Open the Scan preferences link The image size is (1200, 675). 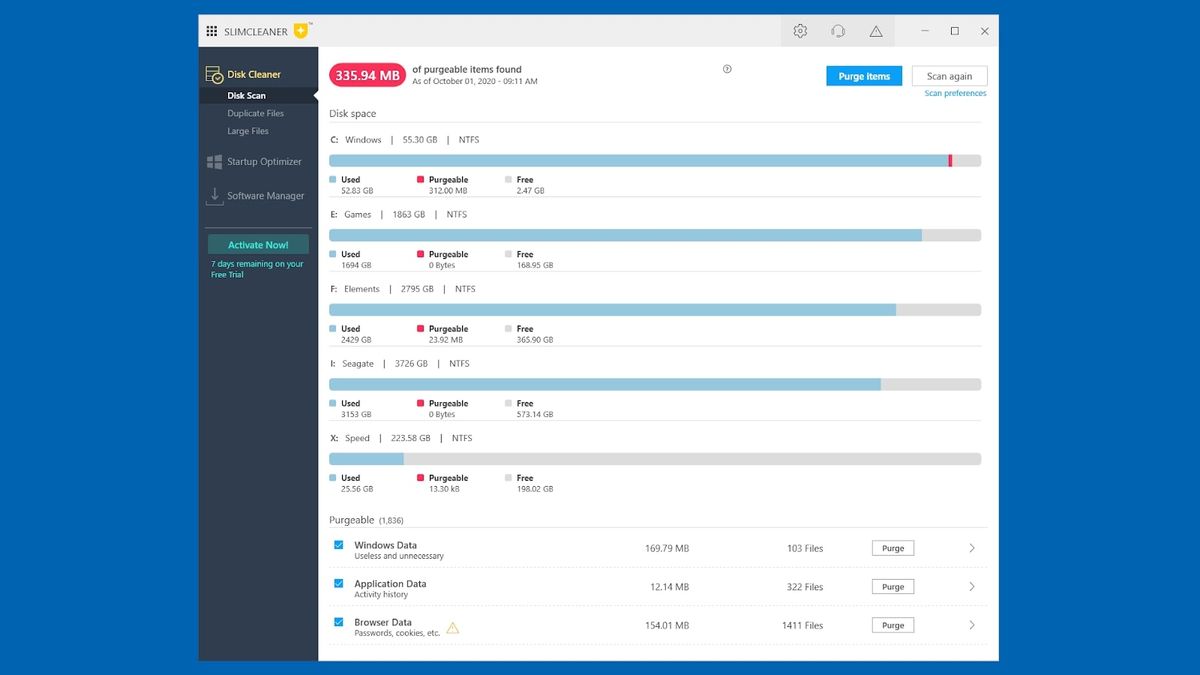(x=955, y=93)
